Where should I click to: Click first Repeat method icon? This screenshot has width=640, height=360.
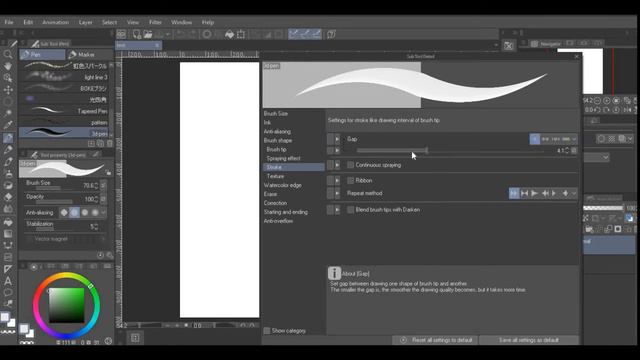pyautogui.click(x=514, y=193)
